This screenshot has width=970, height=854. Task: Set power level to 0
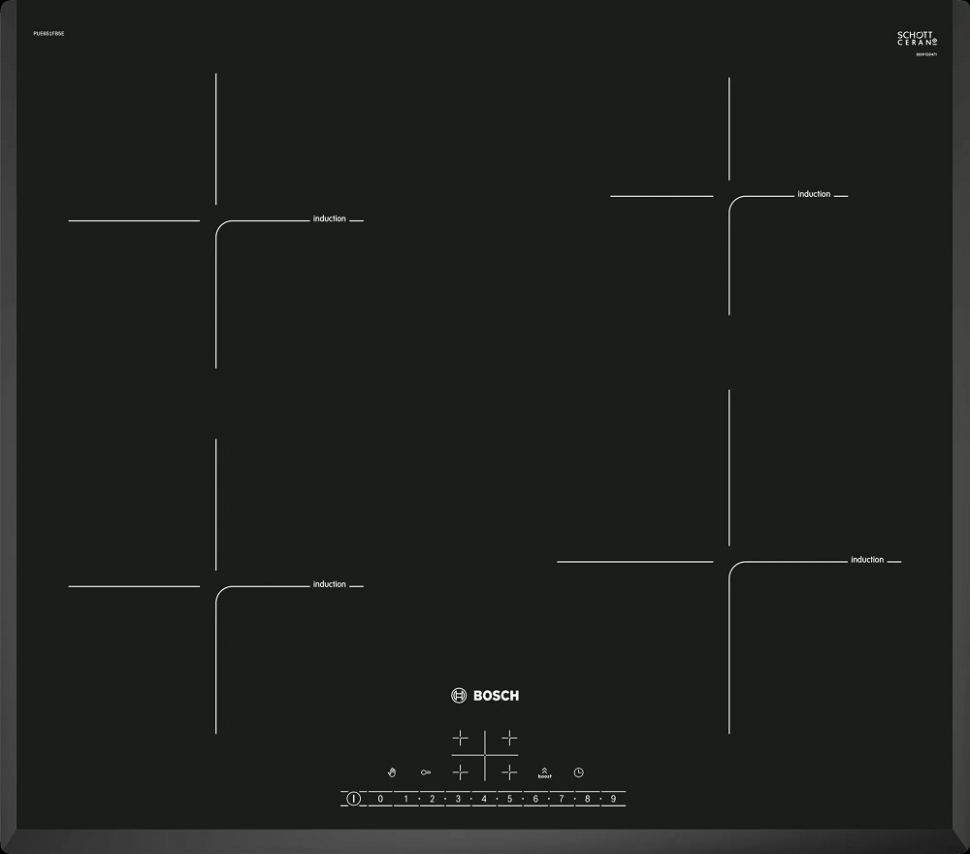click(380, 799)
